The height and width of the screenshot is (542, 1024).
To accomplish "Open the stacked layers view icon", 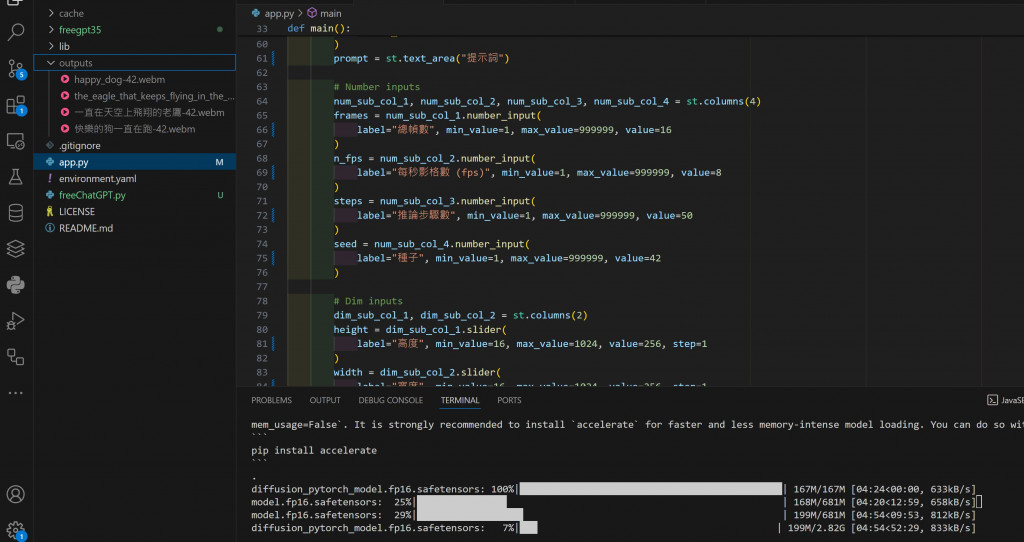I will 16,249.
